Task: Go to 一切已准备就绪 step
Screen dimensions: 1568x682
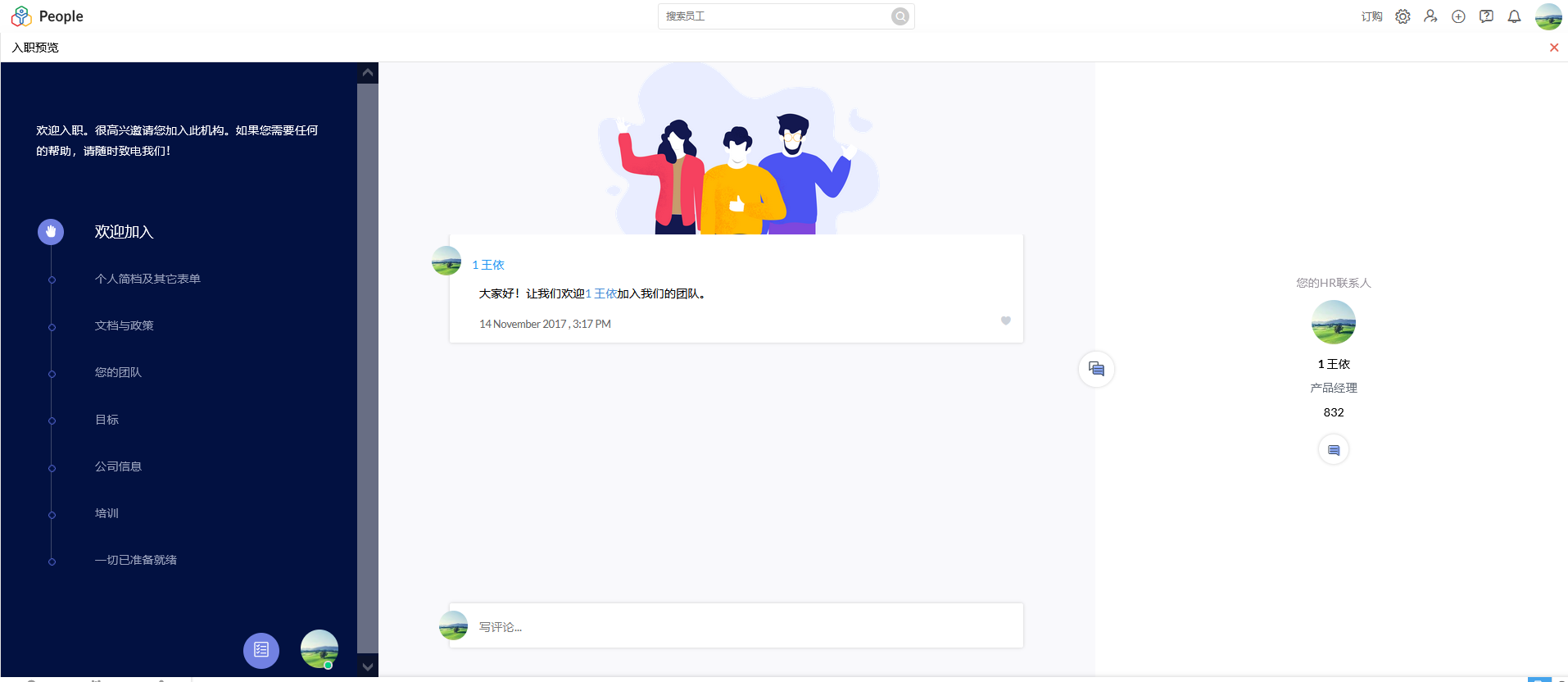Action: [135, 560]
